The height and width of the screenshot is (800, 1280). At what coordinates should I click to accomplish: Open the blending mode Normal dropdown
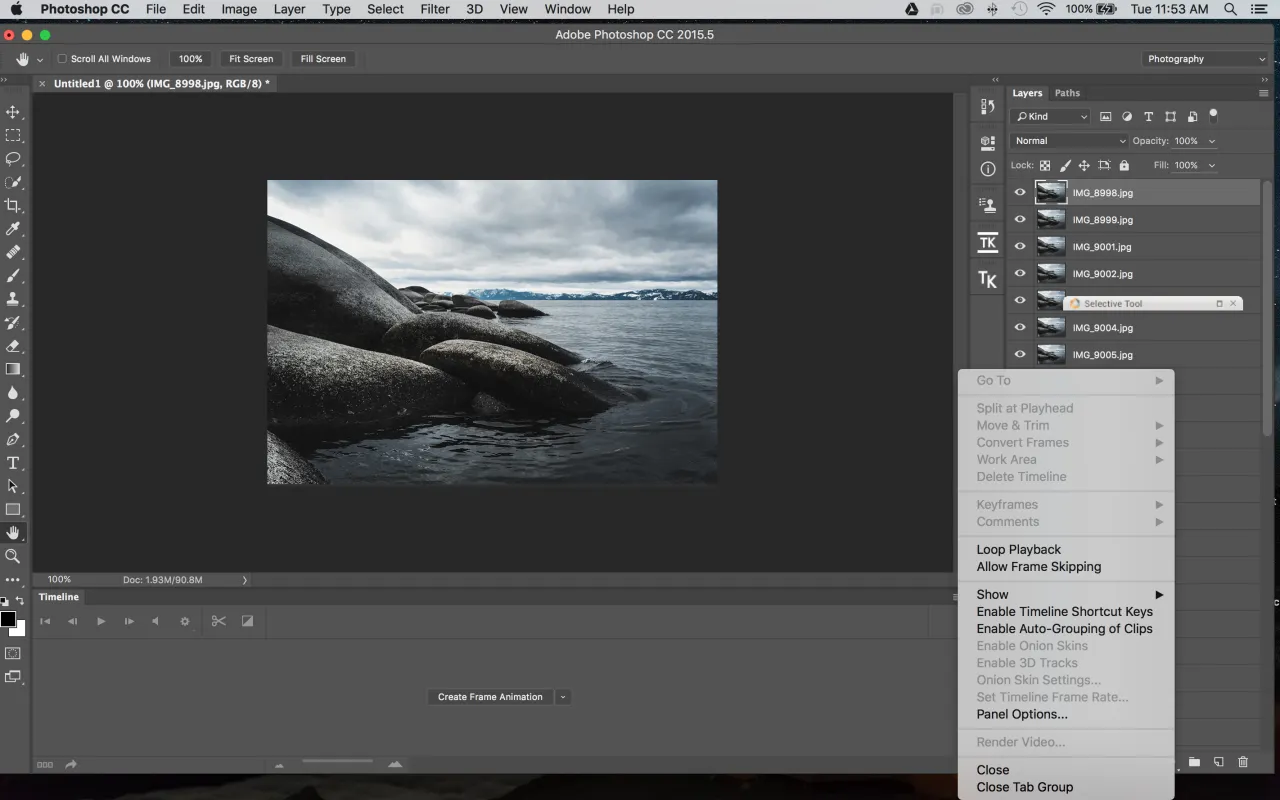(x=1069, y=141)
